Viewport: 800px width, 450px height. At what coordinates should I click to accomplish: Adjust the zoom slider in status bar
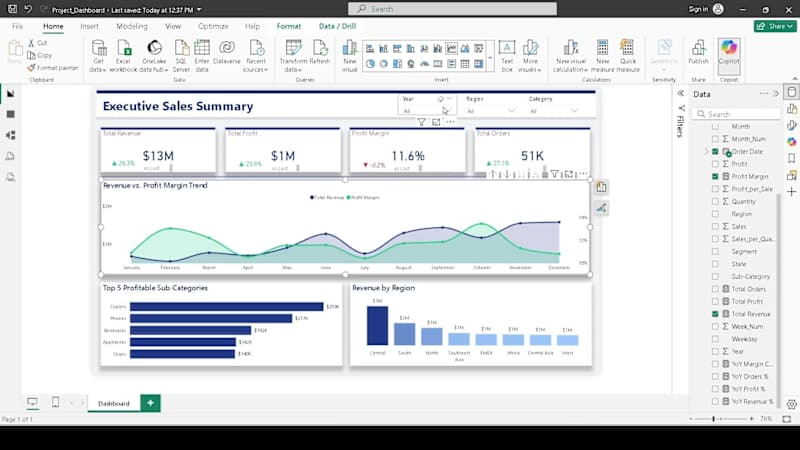coord(714,419)
